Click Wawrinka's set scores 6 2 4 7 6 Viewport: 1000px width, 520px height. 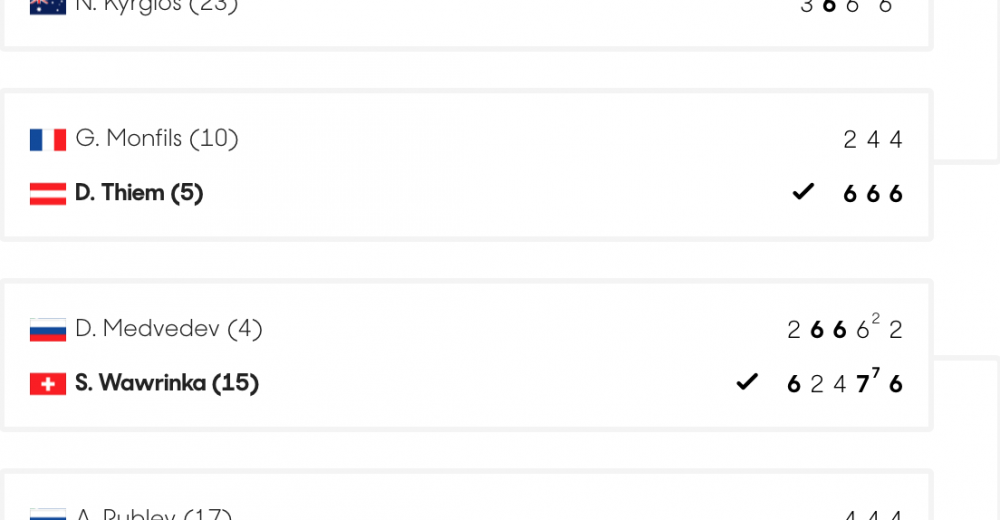coord(845,381)
